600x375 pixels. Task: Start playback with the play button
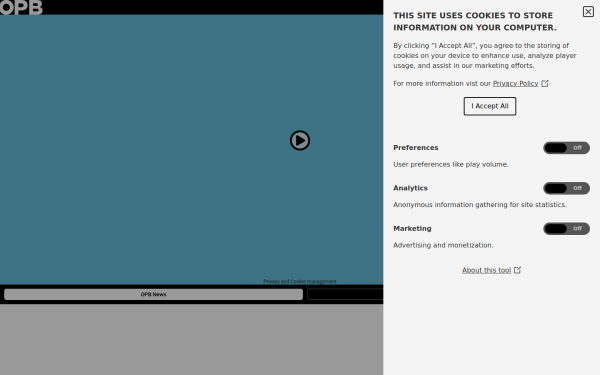pyautogui.click(x=300, y=140)
